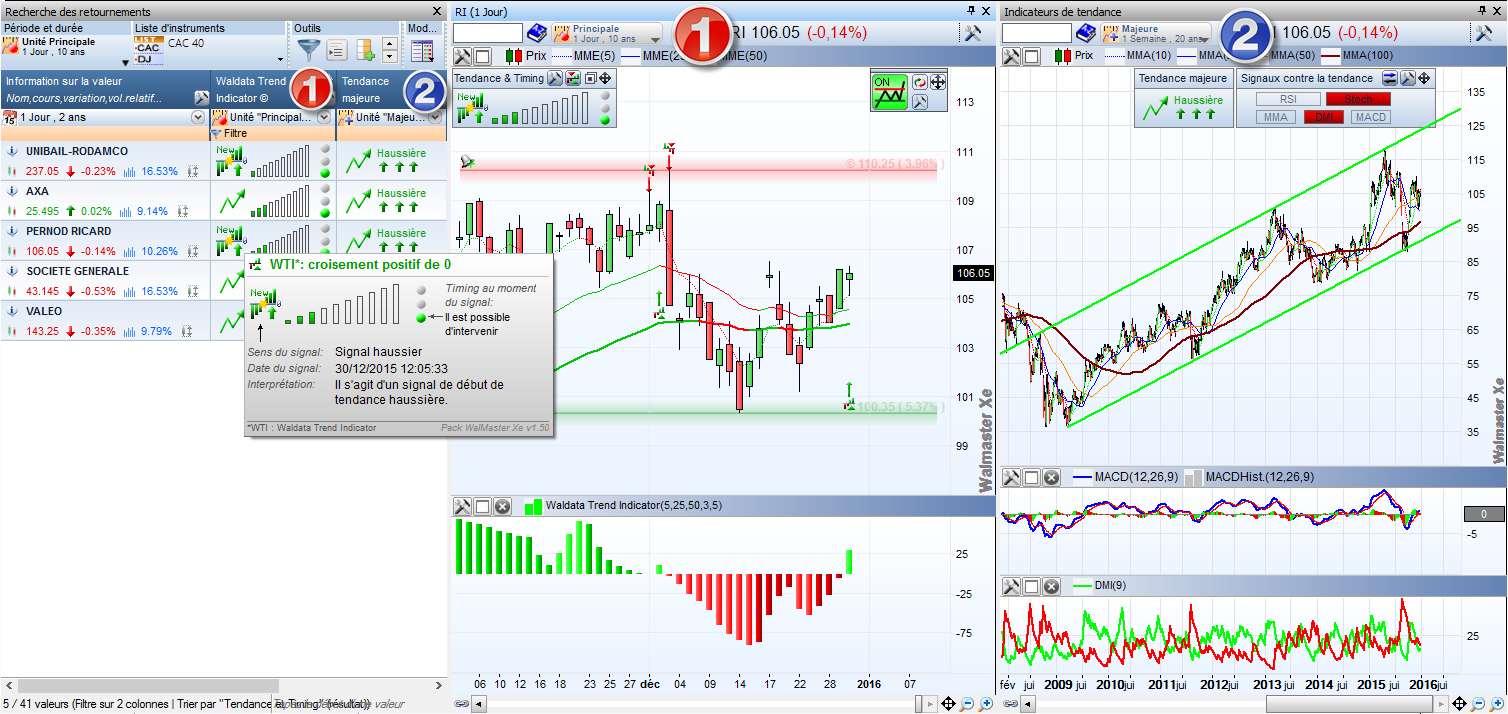Open the symbol dictionary book in RI window
1508x714 pixels.
[536, 33]
